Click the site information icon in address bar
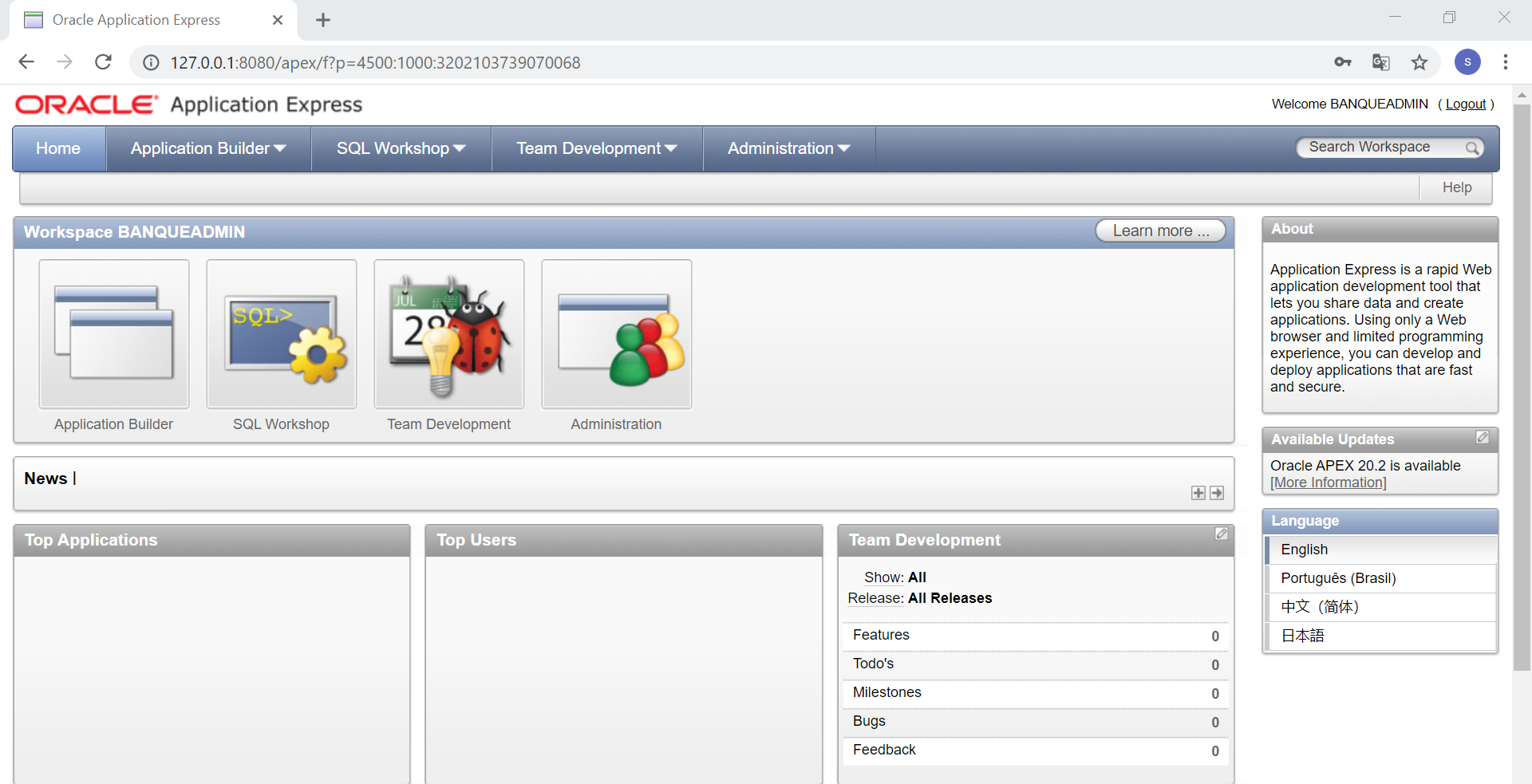This screenshot has width=1532, height=784. click(x=151, y=62)
